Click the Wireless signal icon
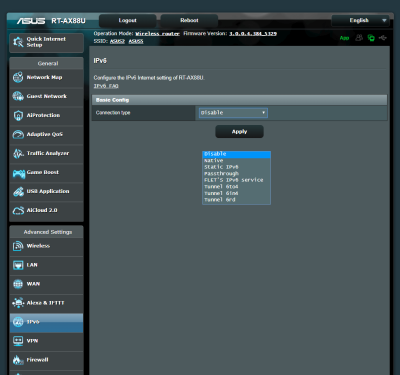 pos(18,246)
